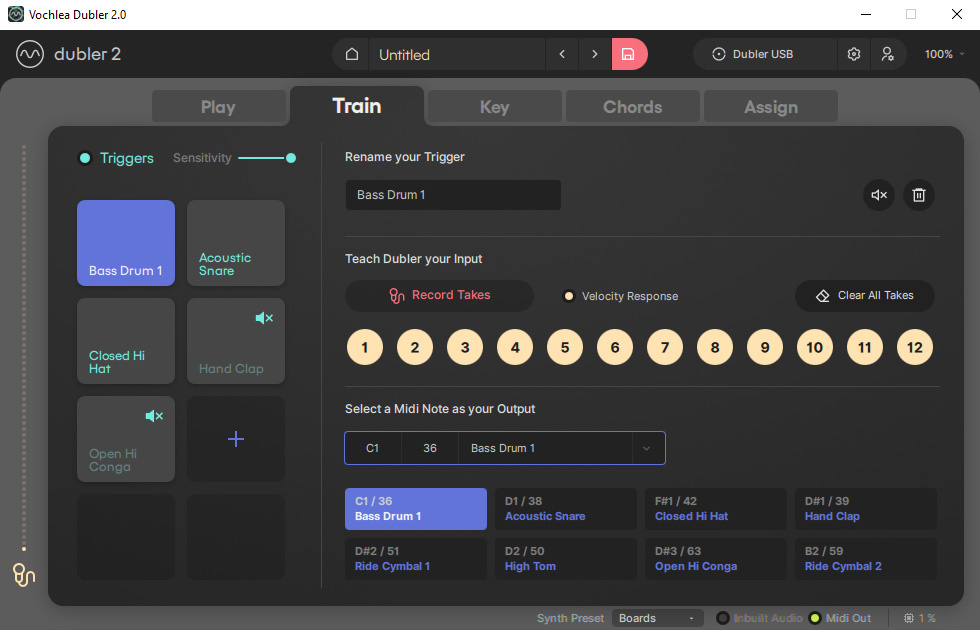Viewport: 980px width, 630px height.
Task: Select take number 9
Action: point(765,348)
